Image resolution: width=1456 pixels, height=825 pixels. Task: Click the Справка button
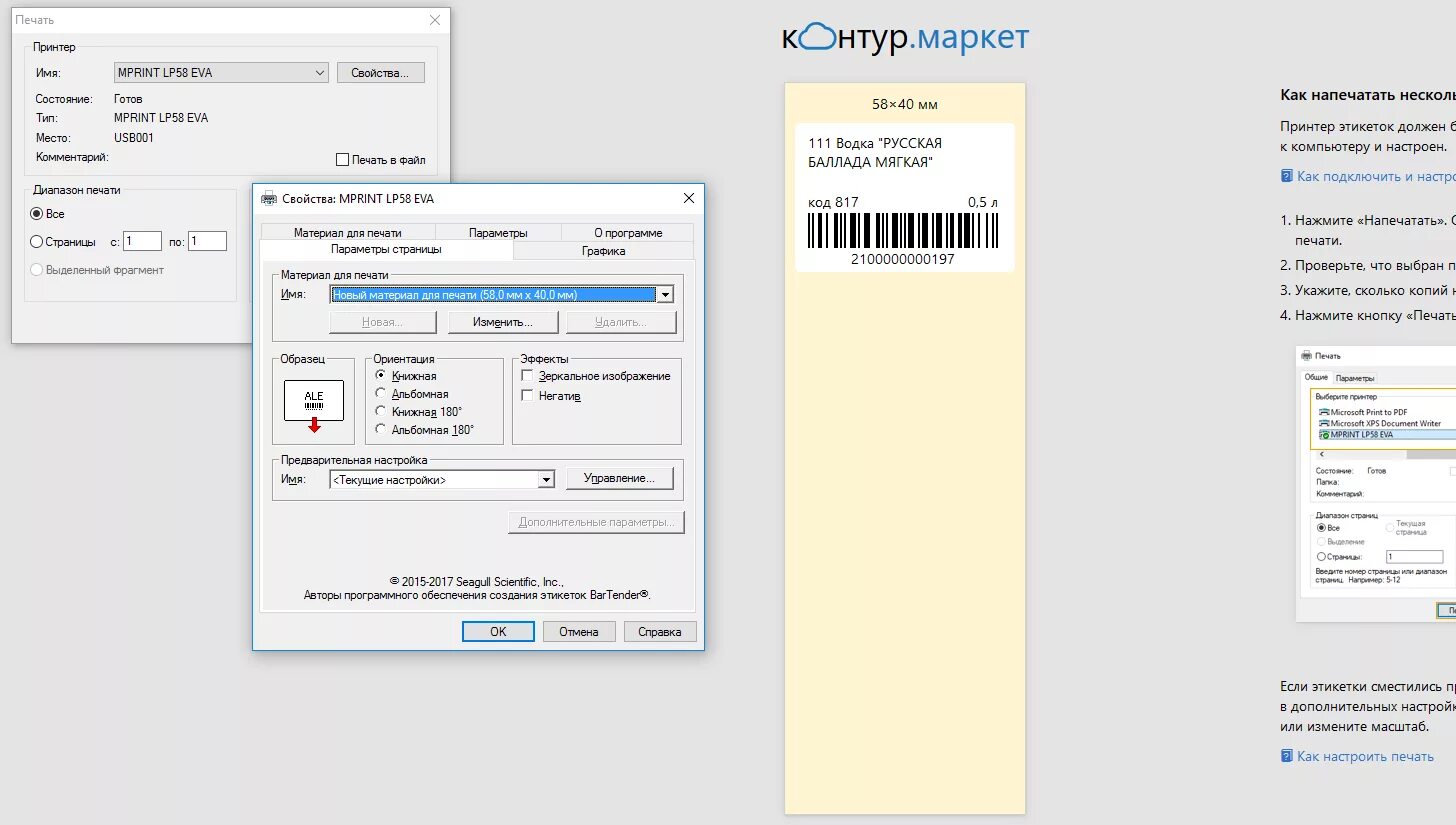click(x=660, y=631)
